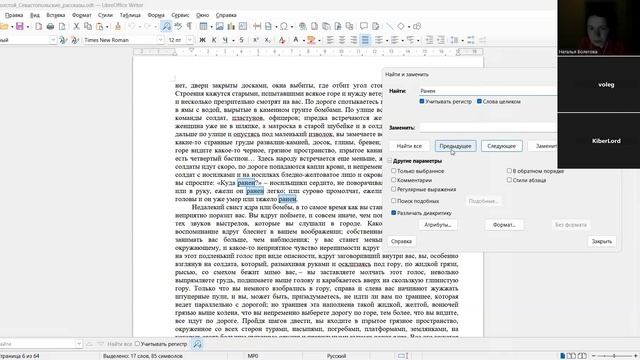This screenshot has height=360, width=640.
Task: Open the Таблица menu
Action: pyautogui.click(x=130, y=15)
